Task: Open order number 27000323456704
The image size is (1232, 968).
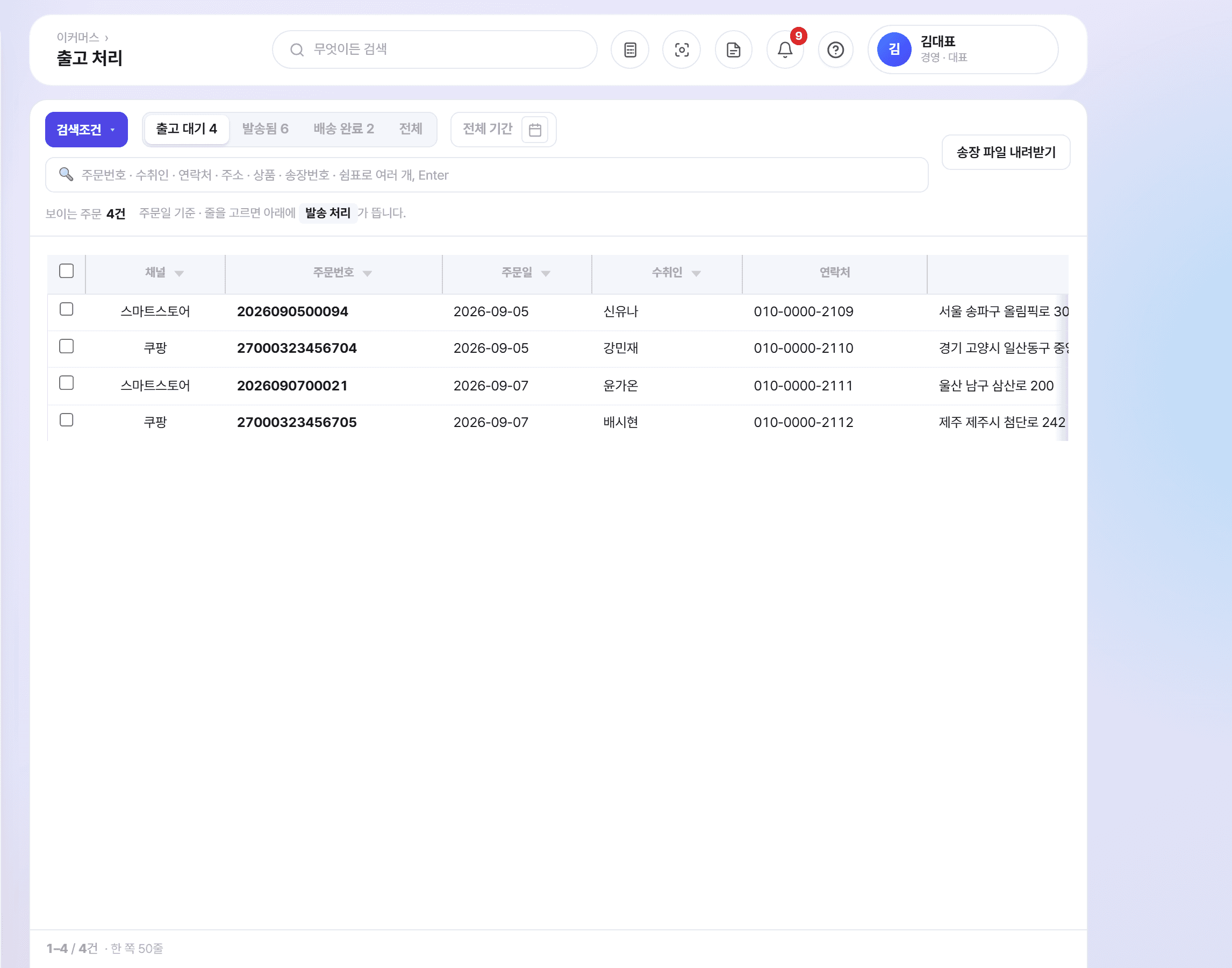Action: 297,348
